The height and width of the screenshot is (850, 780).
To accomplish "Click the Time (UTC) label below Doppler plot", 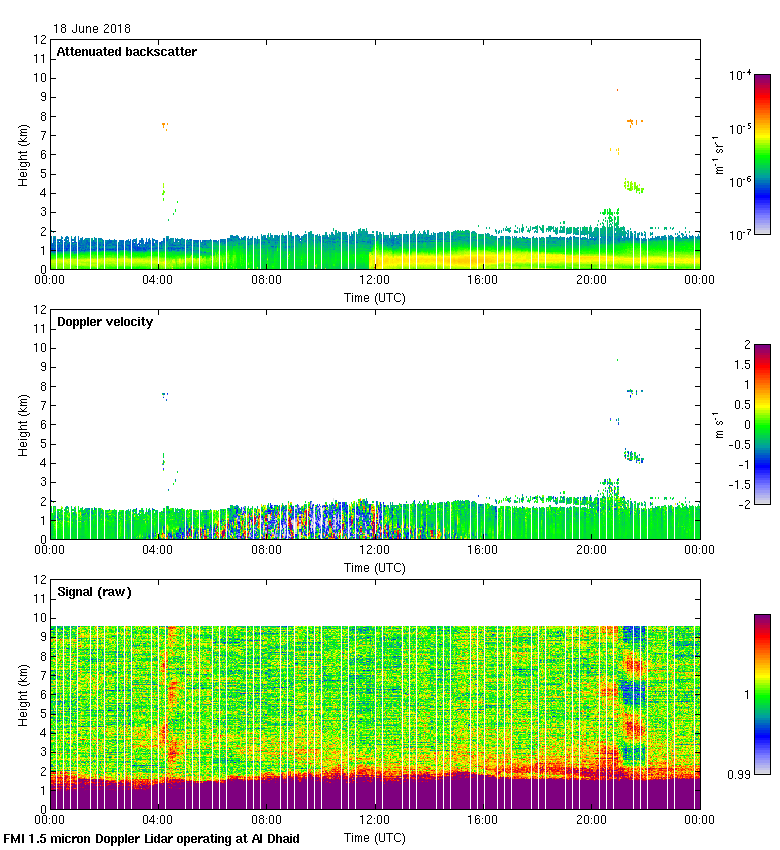I will pos(375,567).
